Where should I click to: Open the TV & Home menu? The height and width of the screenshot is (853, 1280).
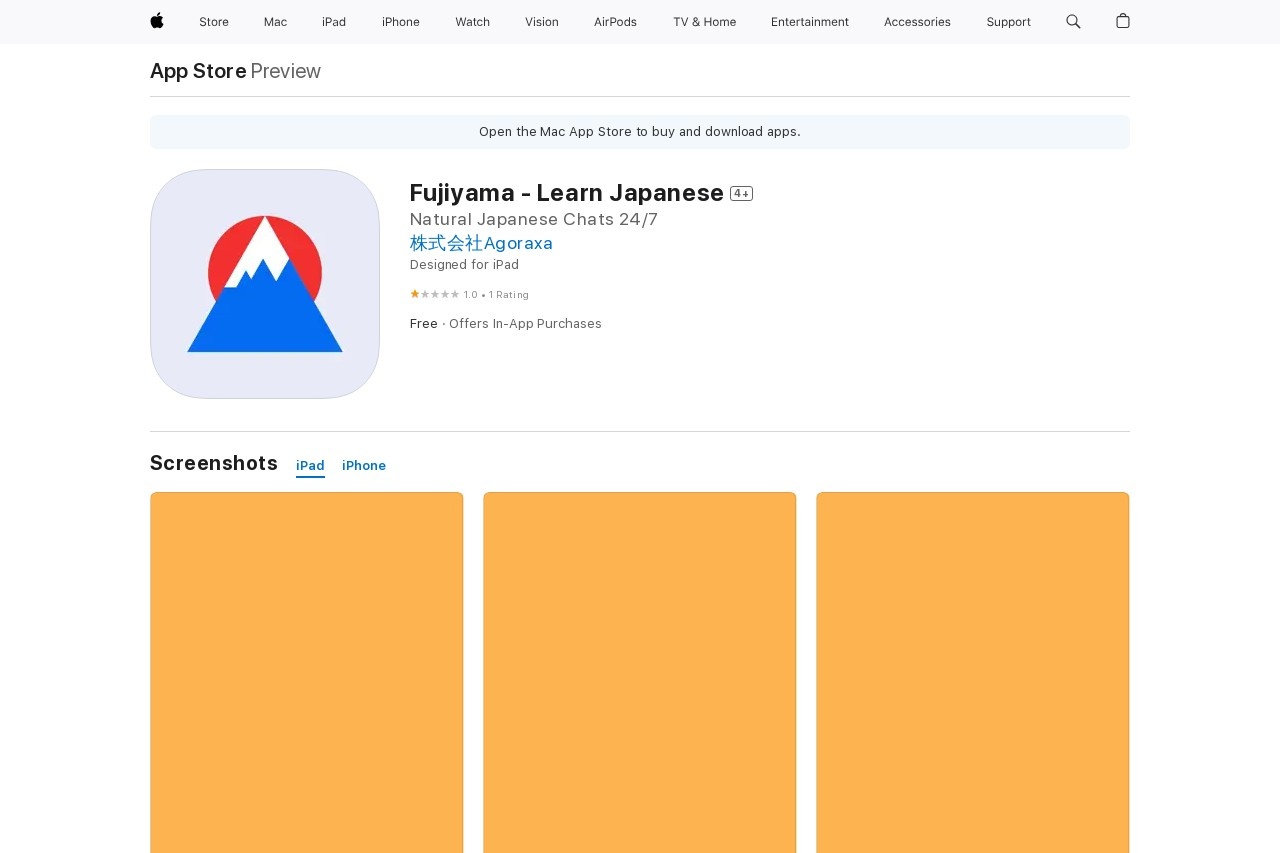pyautogui.click(x=704, y=22)
